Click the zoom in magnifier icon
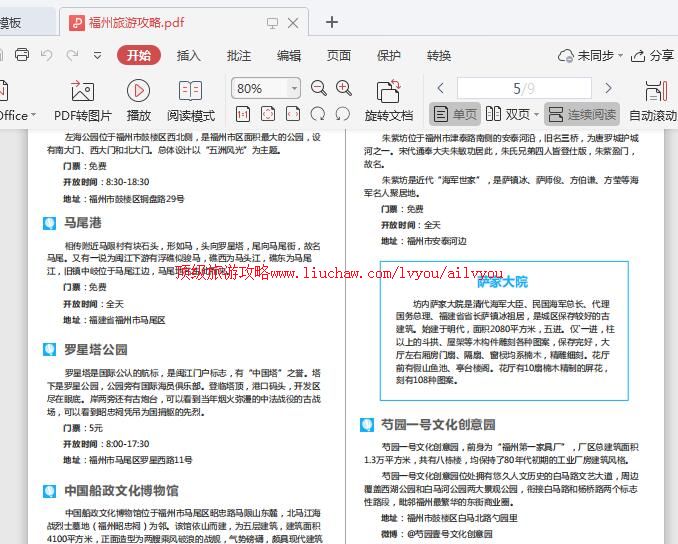Image resolution: width=678 pixels, height=544 pixels. pos(344,89)
